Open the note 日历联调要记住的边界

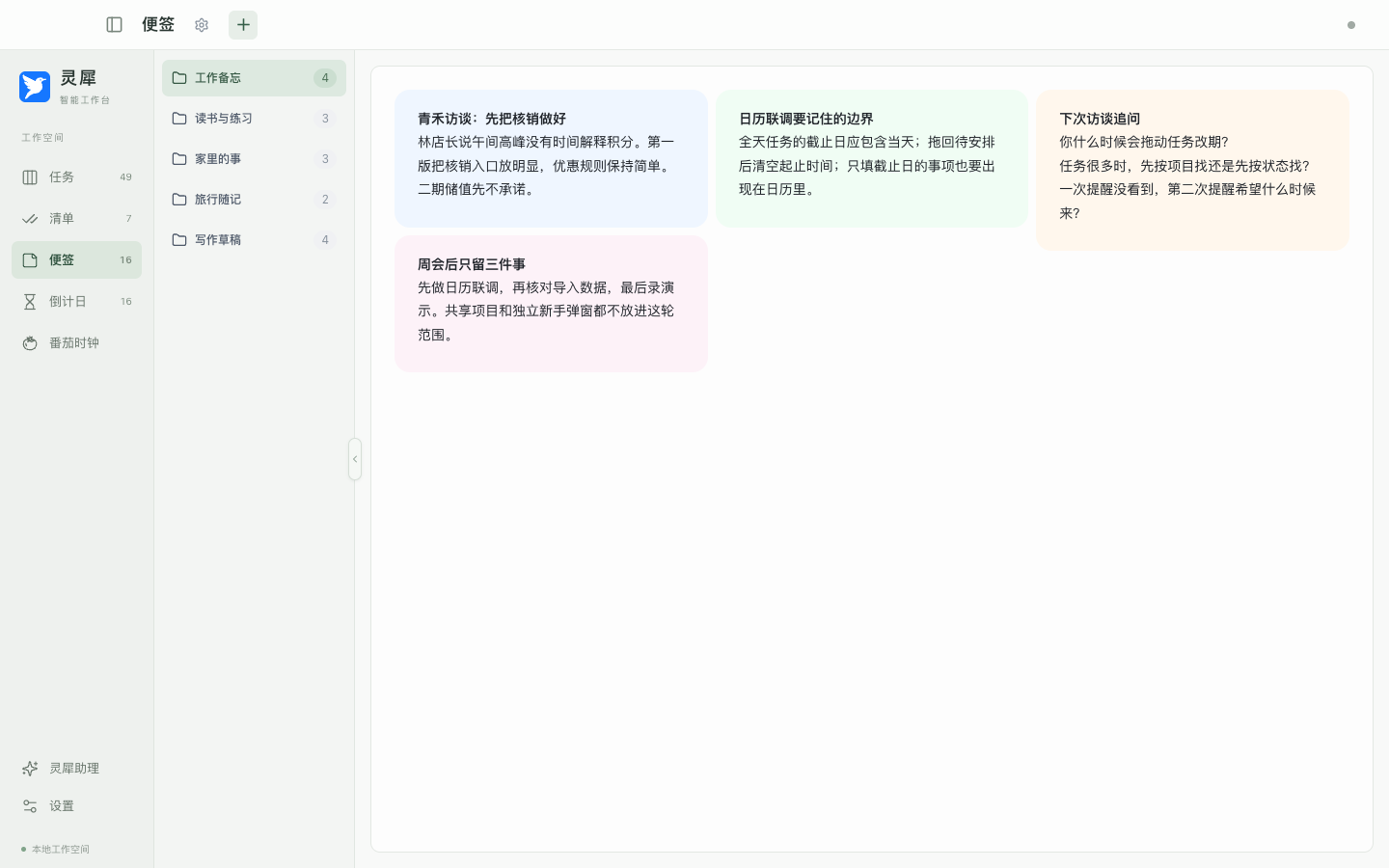pyautogui.click(x=872, y=158)
